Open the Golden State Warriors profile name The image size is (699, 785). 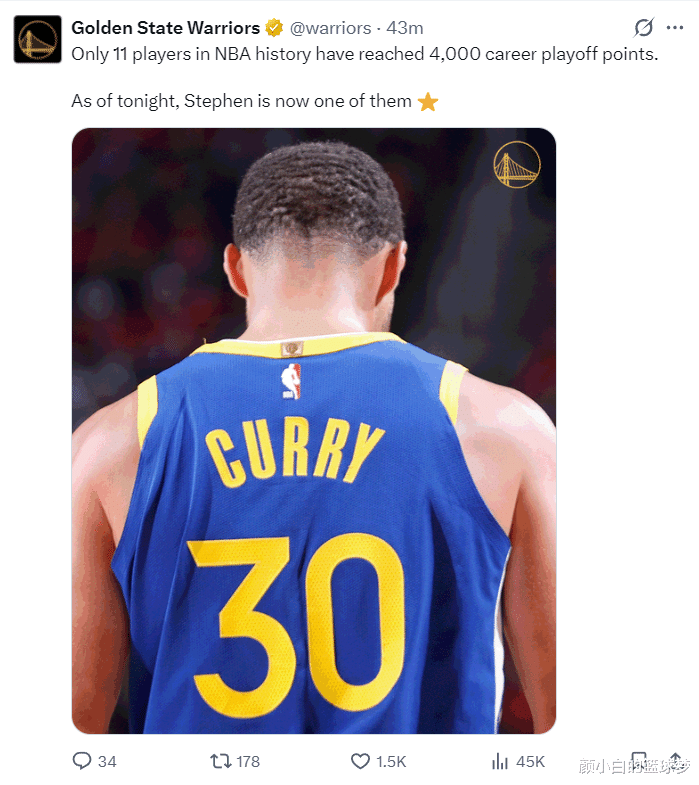[166, 28]
